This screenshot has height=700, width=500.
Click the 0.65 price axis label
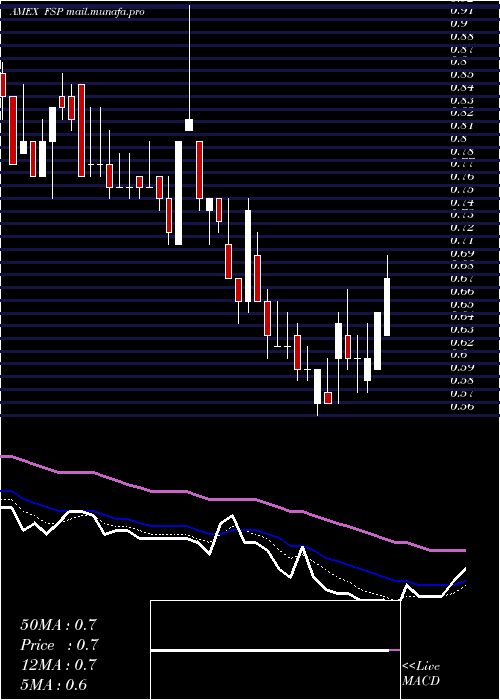pos(462,304)
